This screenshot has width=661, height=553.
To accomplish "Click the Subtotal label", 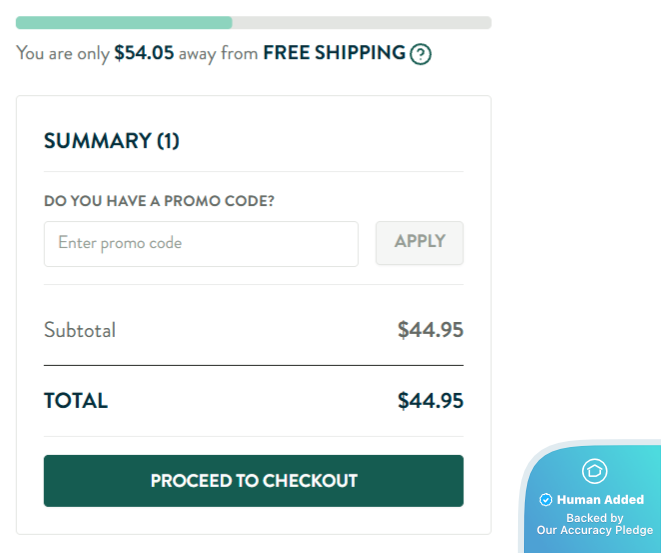I will pyautogui.click(x=80, y=330).
